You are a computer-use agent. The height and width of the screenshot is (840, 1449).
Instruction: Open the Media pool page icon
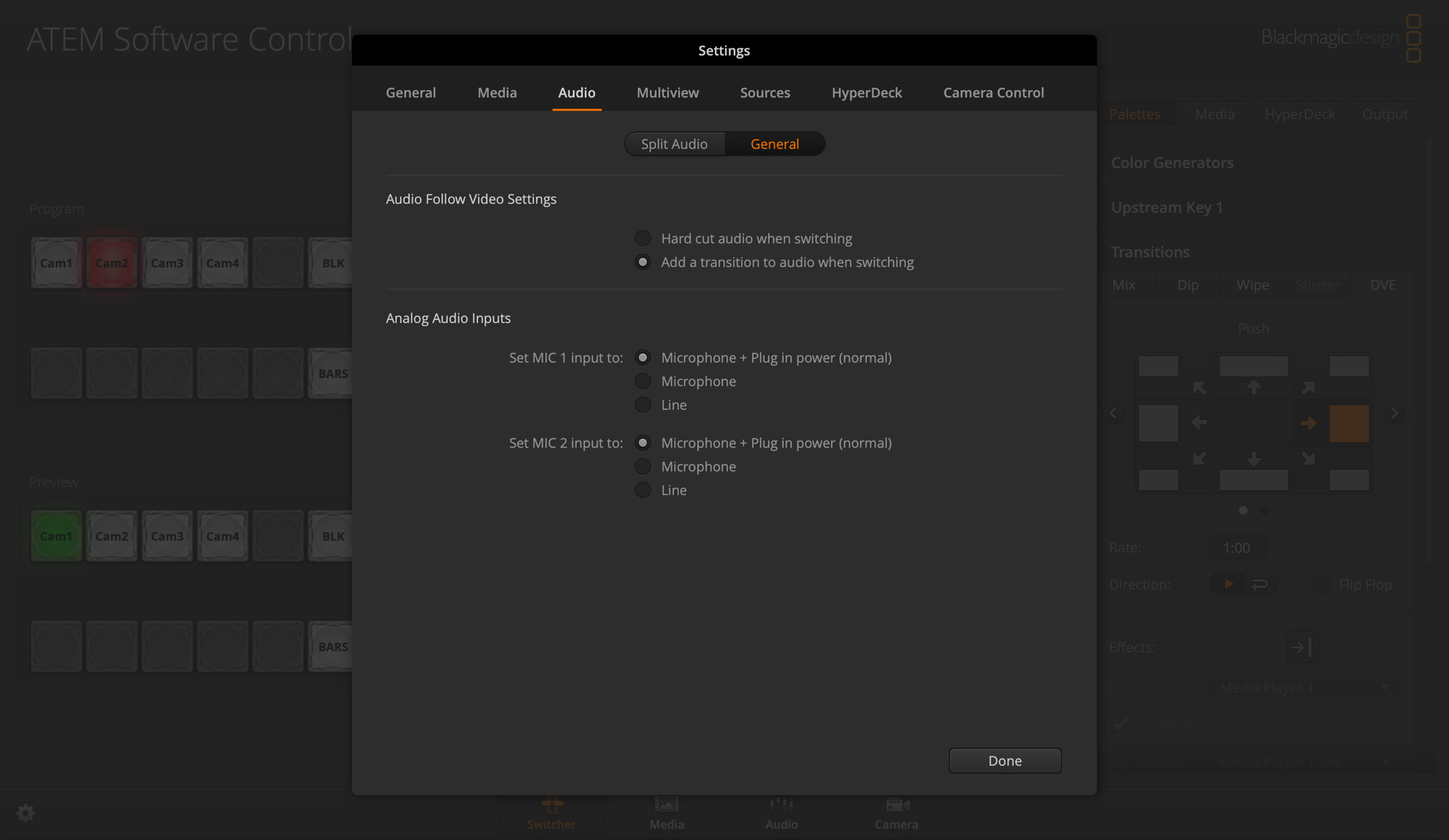click(x=665, y=811)
